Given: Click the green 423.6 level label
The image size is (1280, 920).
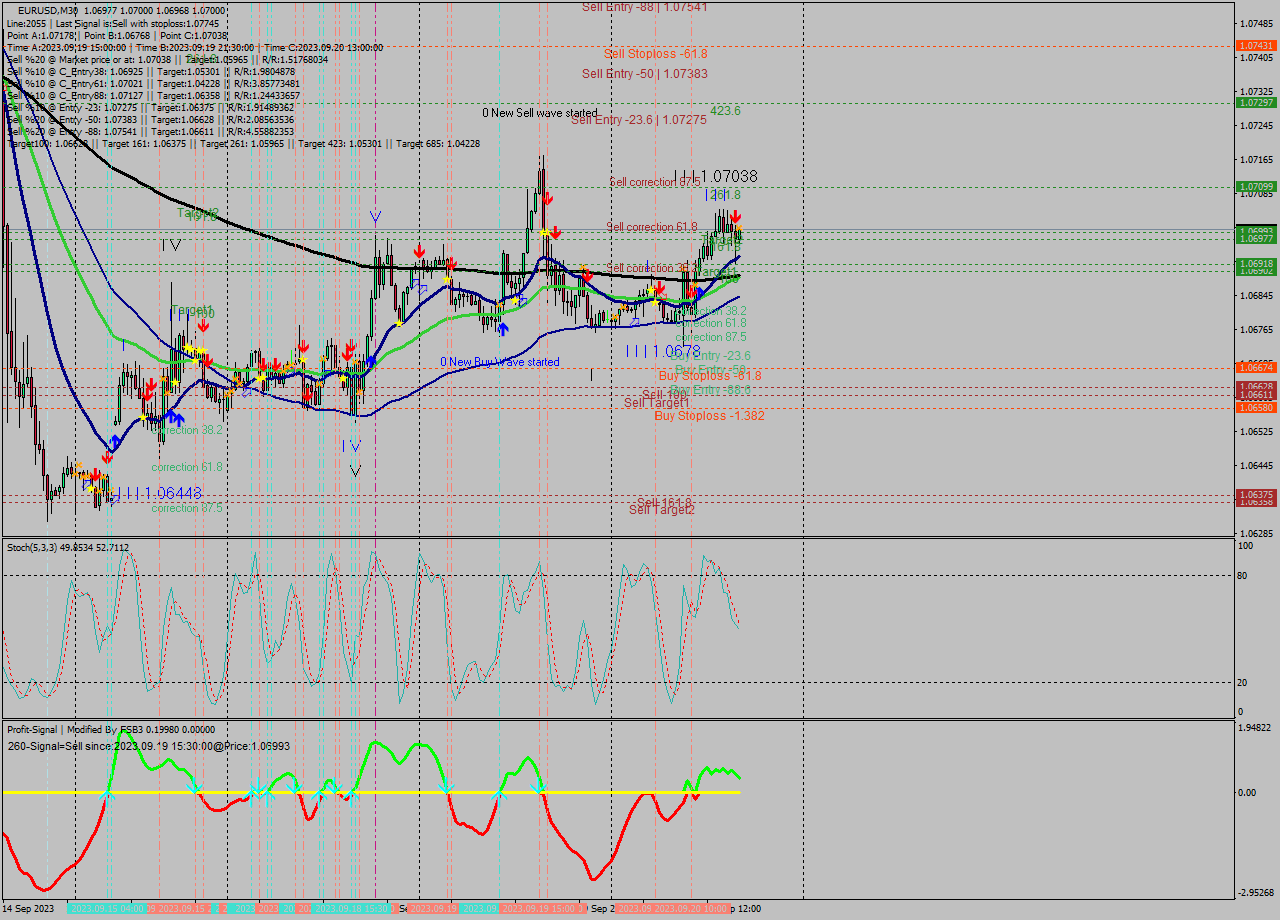Looking at the screenshot, I should [726, 111].
